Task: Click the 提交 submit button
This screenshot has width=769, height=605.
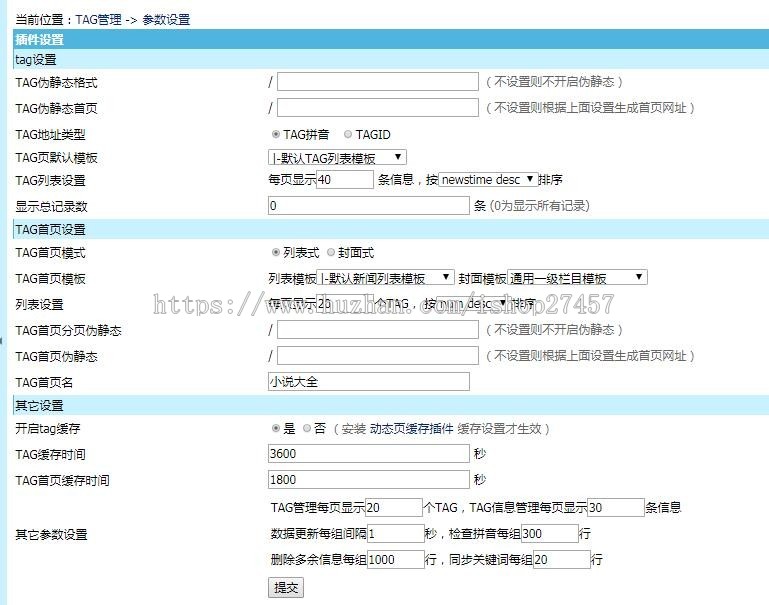Action: [x=286, y=587]
